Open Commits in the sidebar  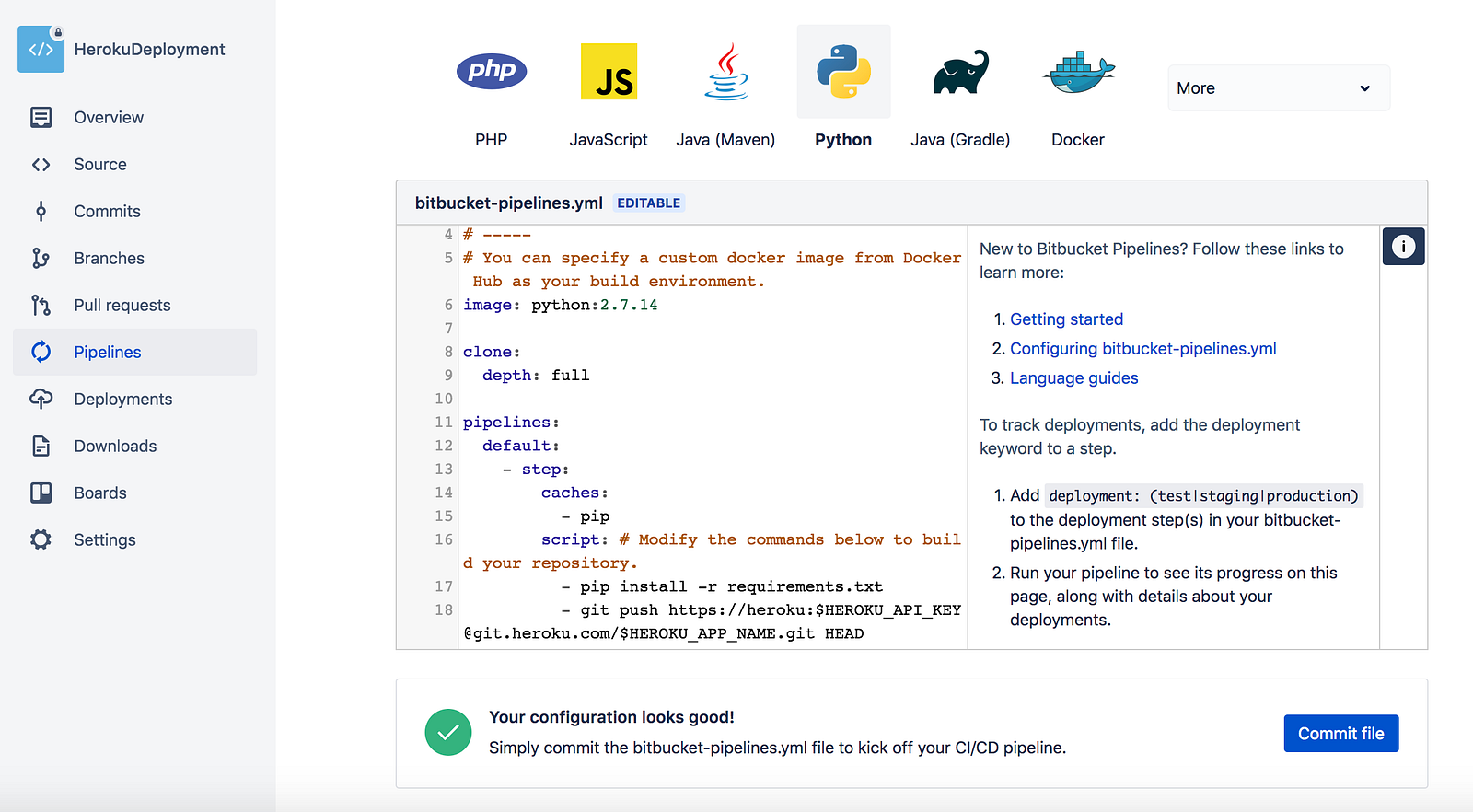134,212
